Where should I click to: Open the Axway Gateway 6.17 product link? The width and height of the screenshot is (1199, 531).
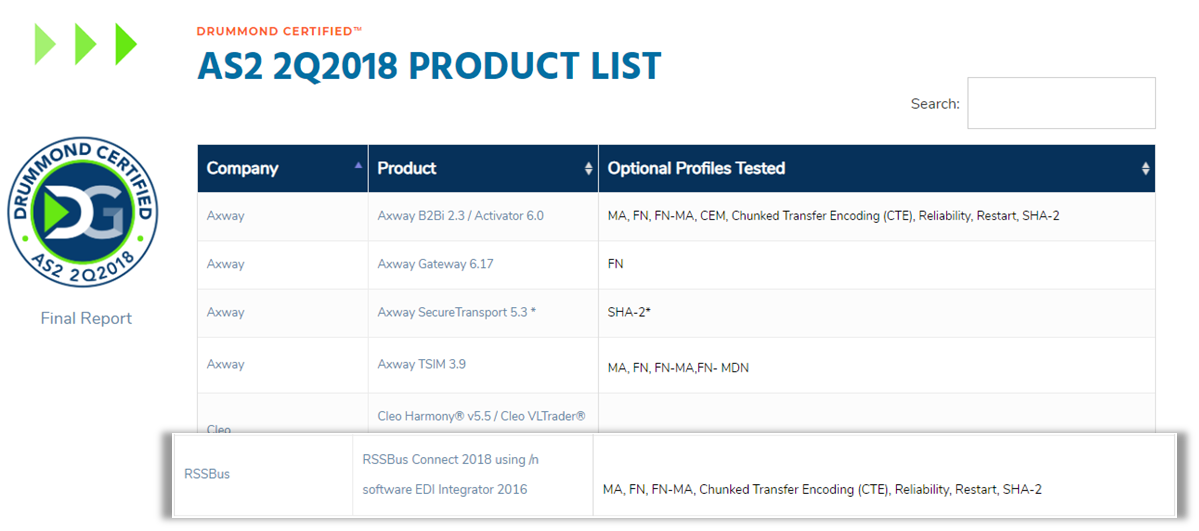(436, 264)
